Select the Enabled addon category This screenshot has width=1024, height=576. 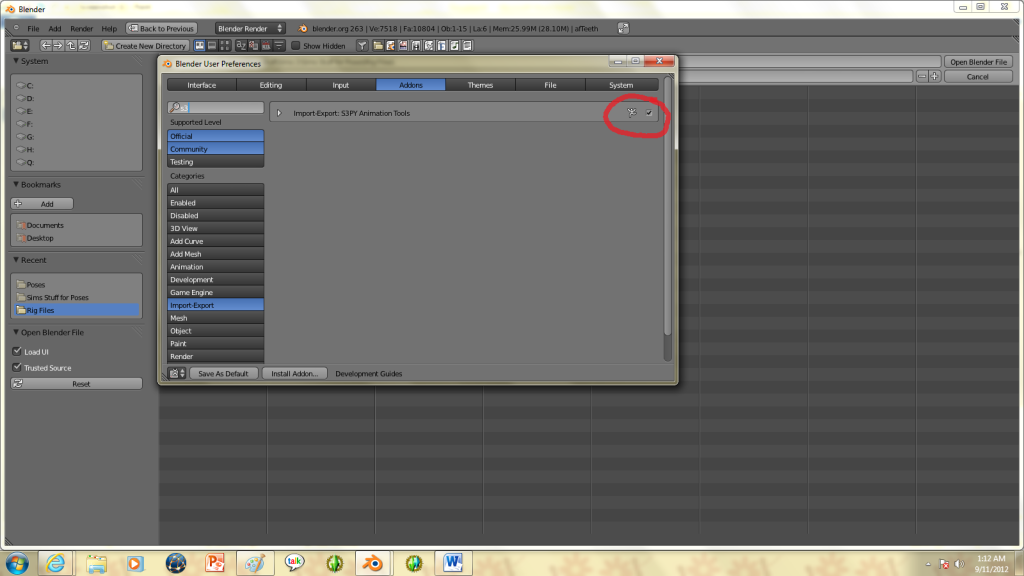point(216,202)
